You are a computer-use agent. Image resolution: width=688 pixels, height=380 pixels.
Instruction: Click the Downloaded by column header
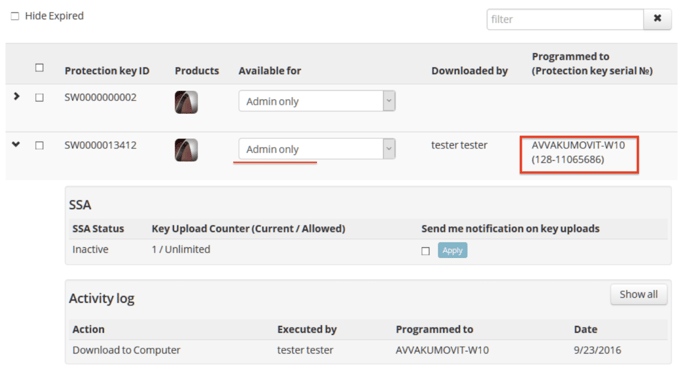tap(469, 71)
